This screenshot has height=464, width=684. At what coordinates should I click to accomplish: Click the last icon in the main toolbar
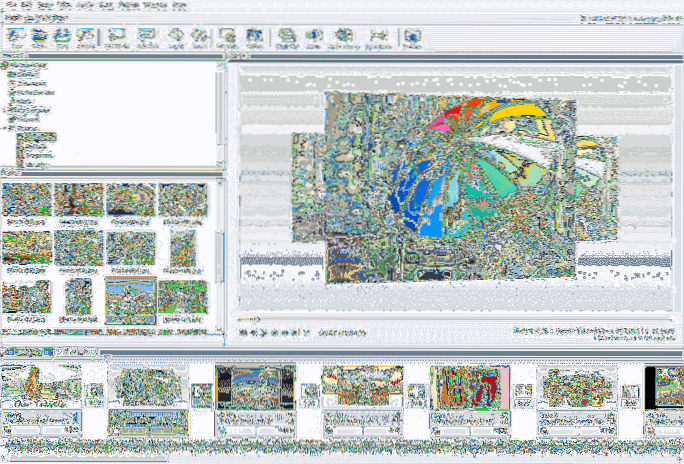[x=411, y=39]
